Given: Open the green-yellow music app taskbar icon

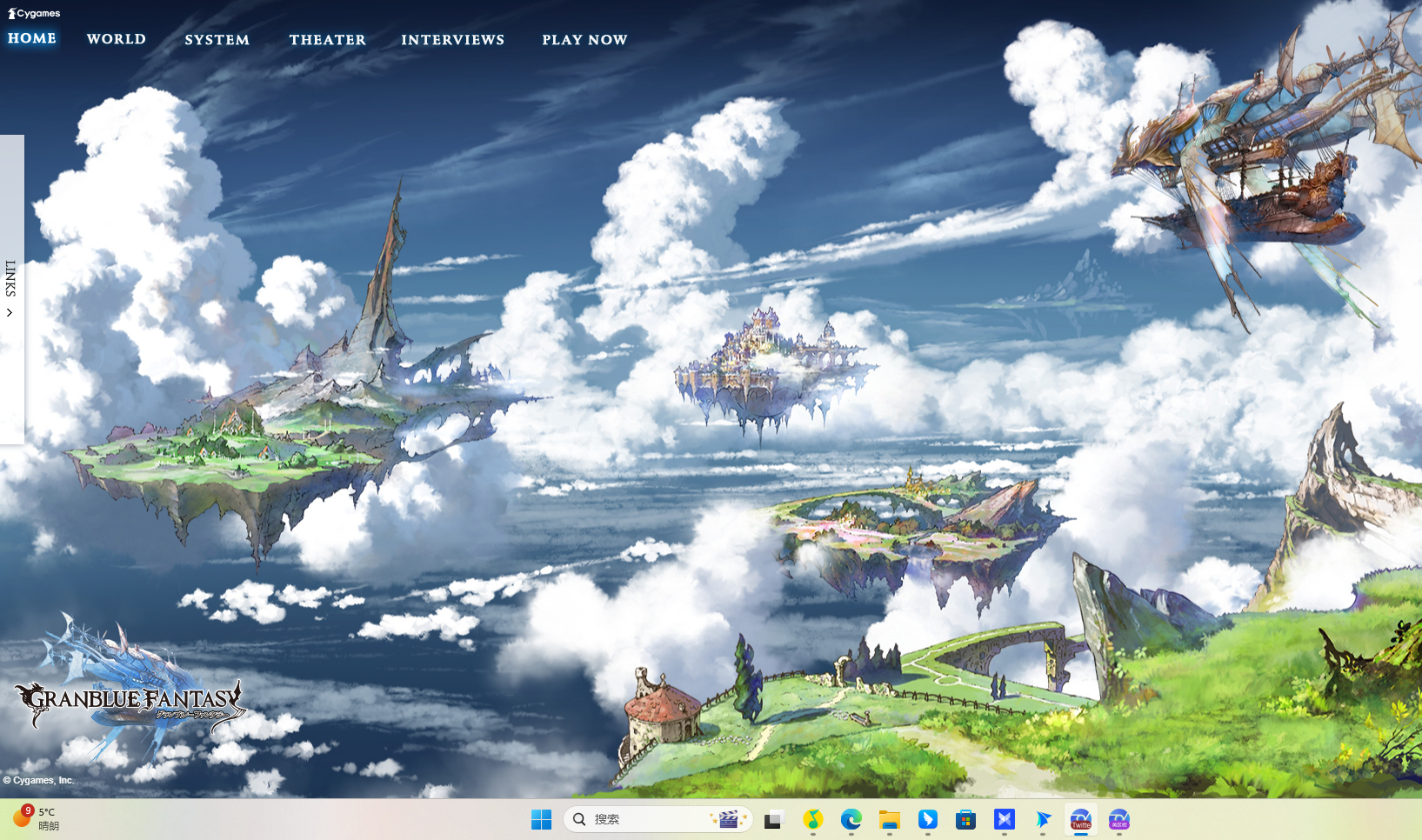Looking at the screenshot, I should 812,819.
